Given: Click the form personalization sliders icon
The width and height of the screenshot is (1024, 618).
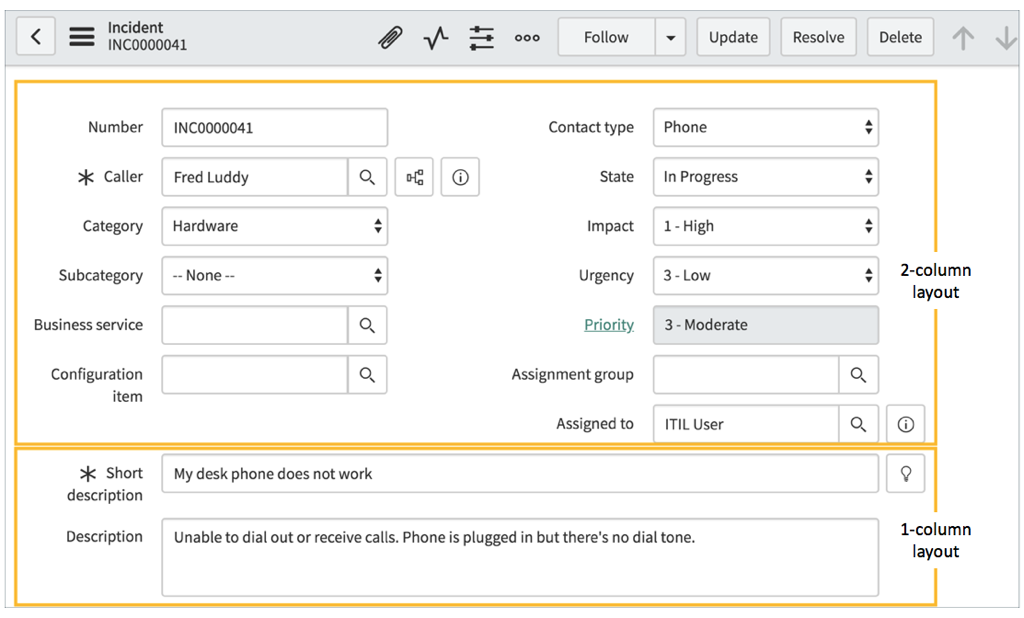Looking at the screenshot, I should point(481,36).
